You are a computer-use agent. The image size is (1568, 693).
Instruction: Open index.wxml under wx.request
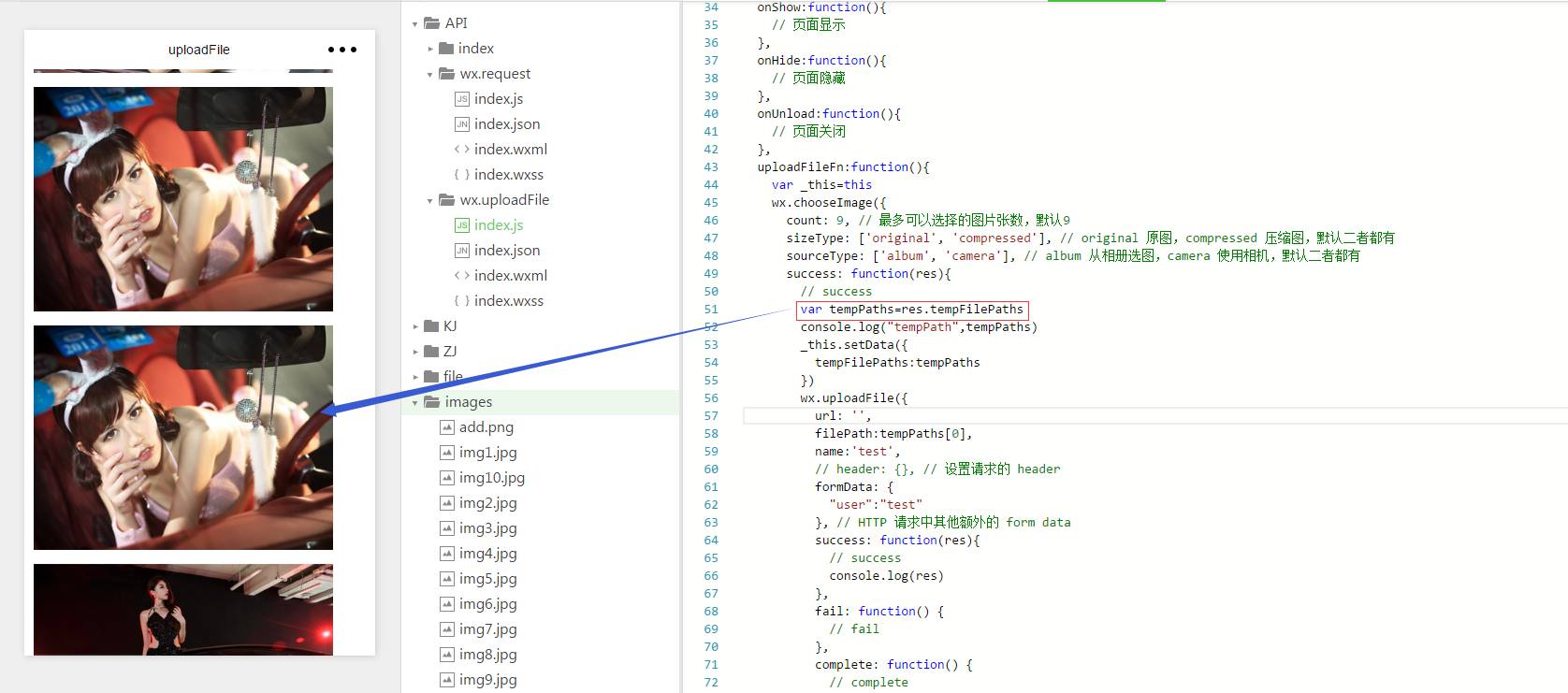[511, 149]
